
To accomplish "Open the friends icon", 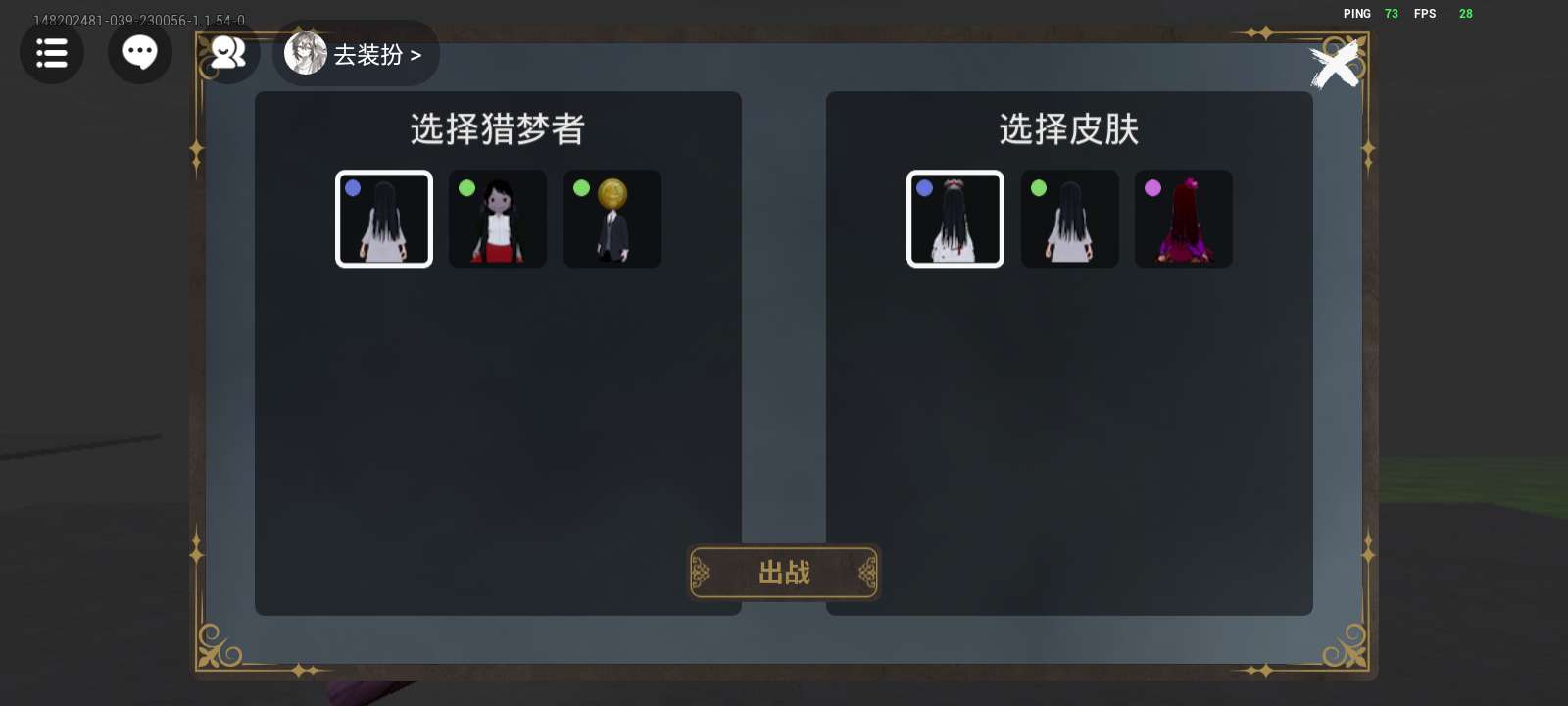I will pos(227,52).
